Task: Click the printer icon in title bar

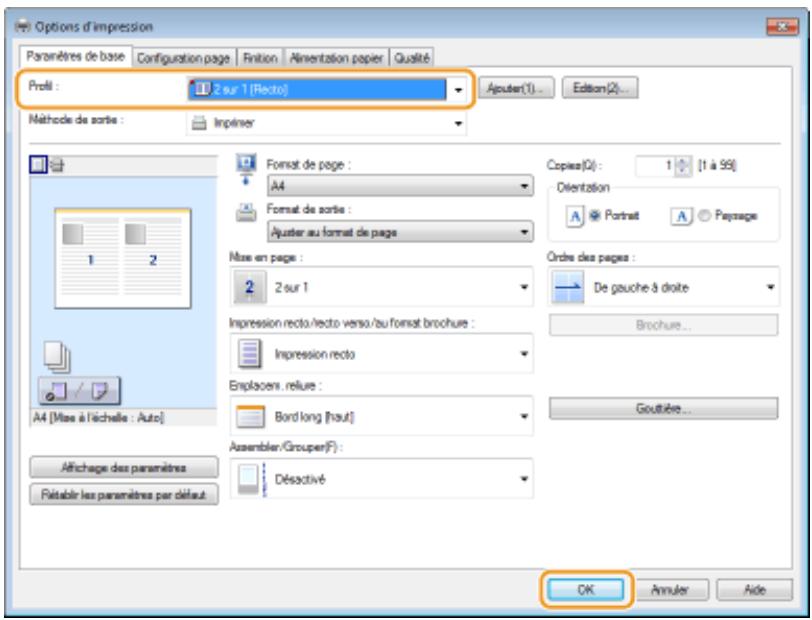Action: [23, 26]
